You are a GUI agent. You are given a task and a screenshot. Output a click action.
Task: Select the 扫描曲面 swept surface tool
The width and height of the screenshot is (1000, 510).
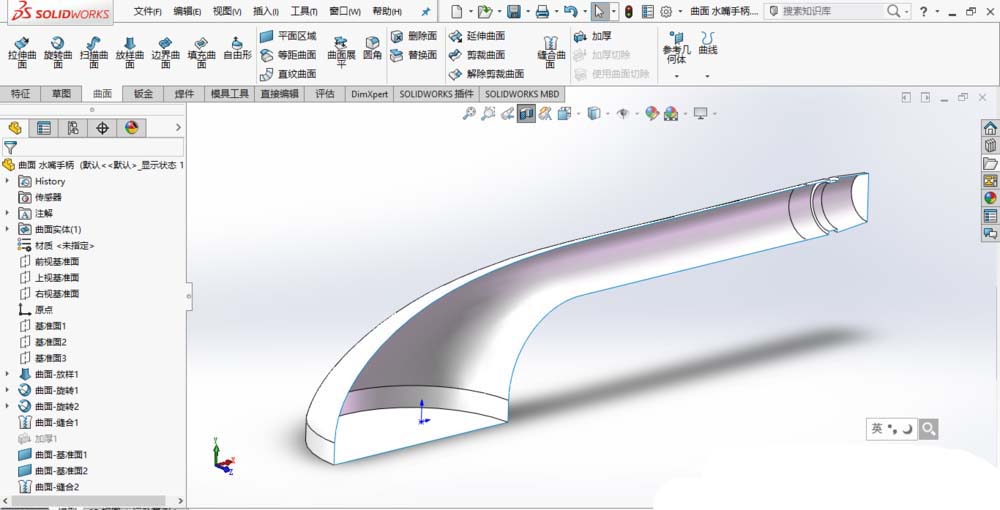click(93, 52)
